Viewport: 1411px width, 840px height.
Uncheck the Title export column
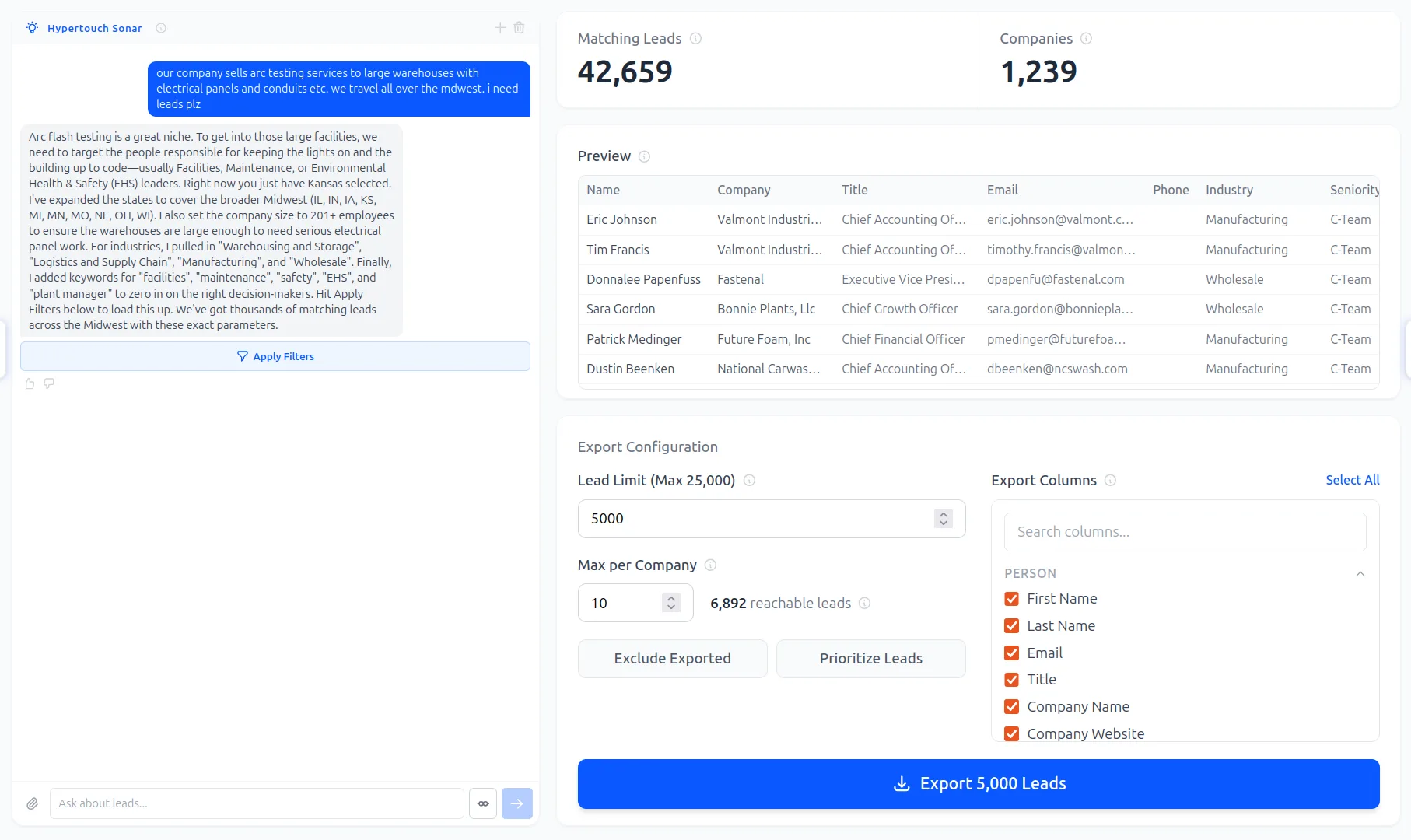pyautogui.click(x=1011, y=680)
